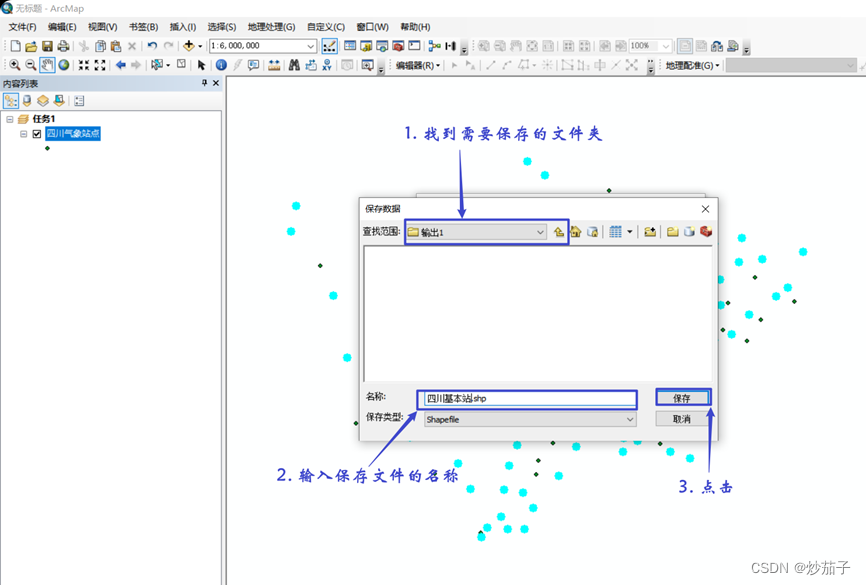Open the Search window icon
The height and width of the screenshot is (585, 866).
click(382, 46)
